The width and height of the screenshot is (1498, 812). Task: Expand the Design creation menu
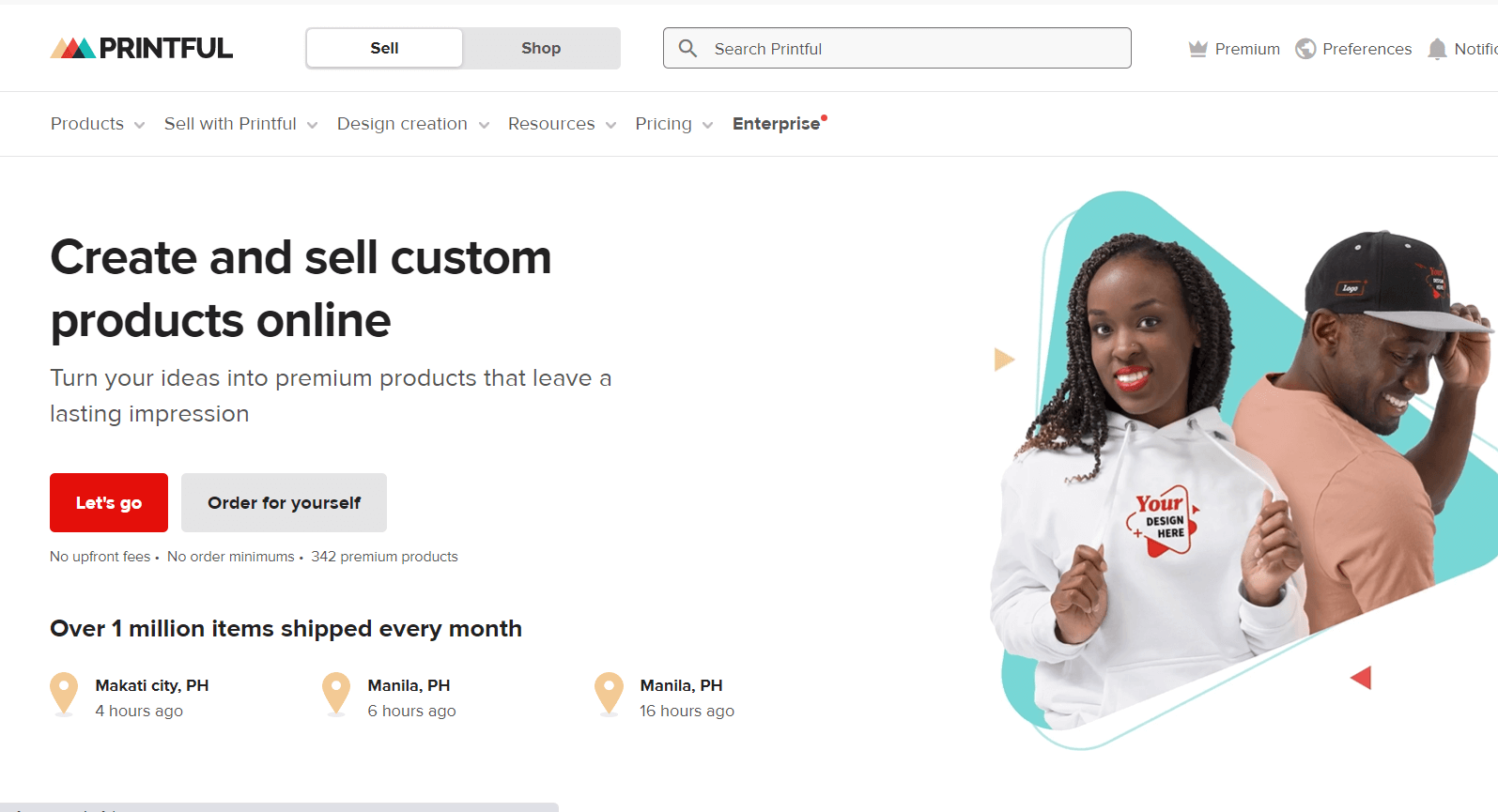(x=412, y=124)
